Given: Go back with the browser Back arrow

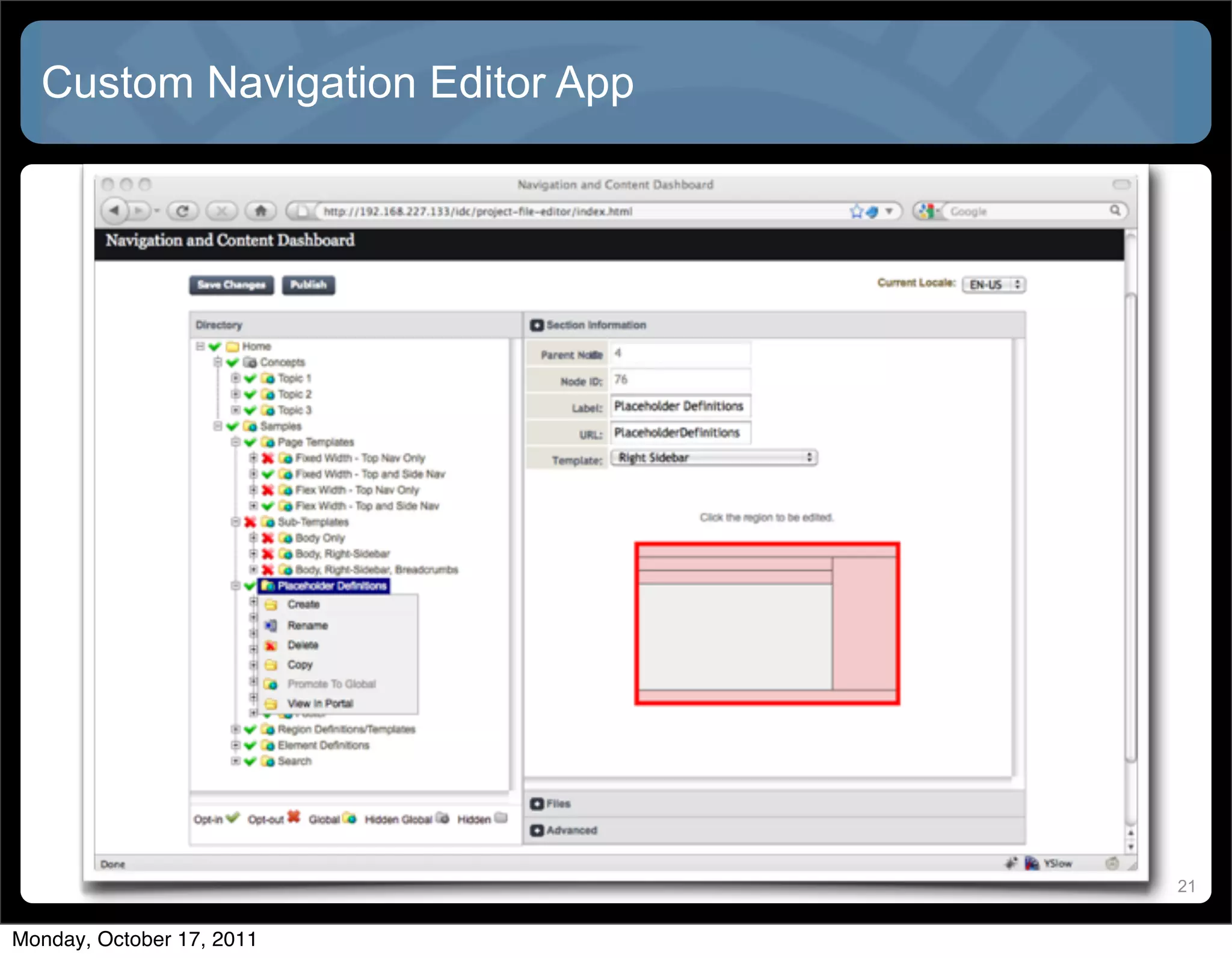Looking at the screenshot, I should (x=114, y=210).
